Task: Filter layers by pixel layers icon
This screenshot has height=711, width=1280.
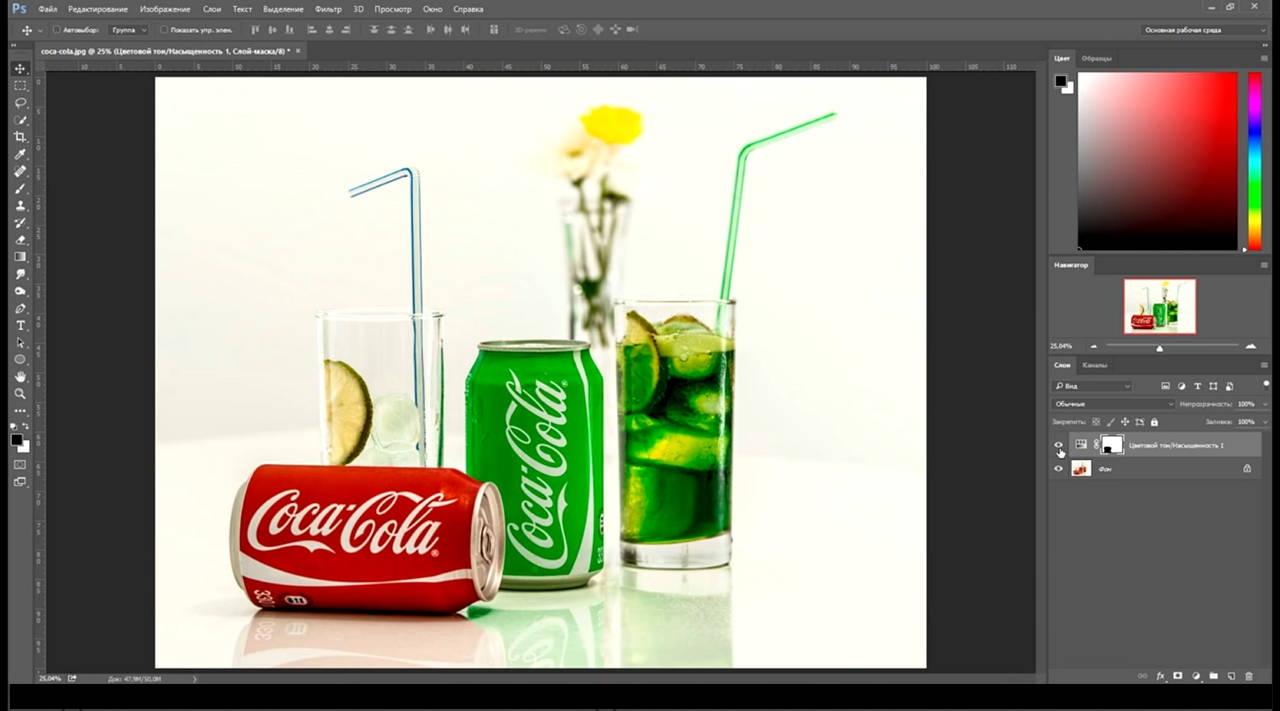Action: coord(1165,386)
